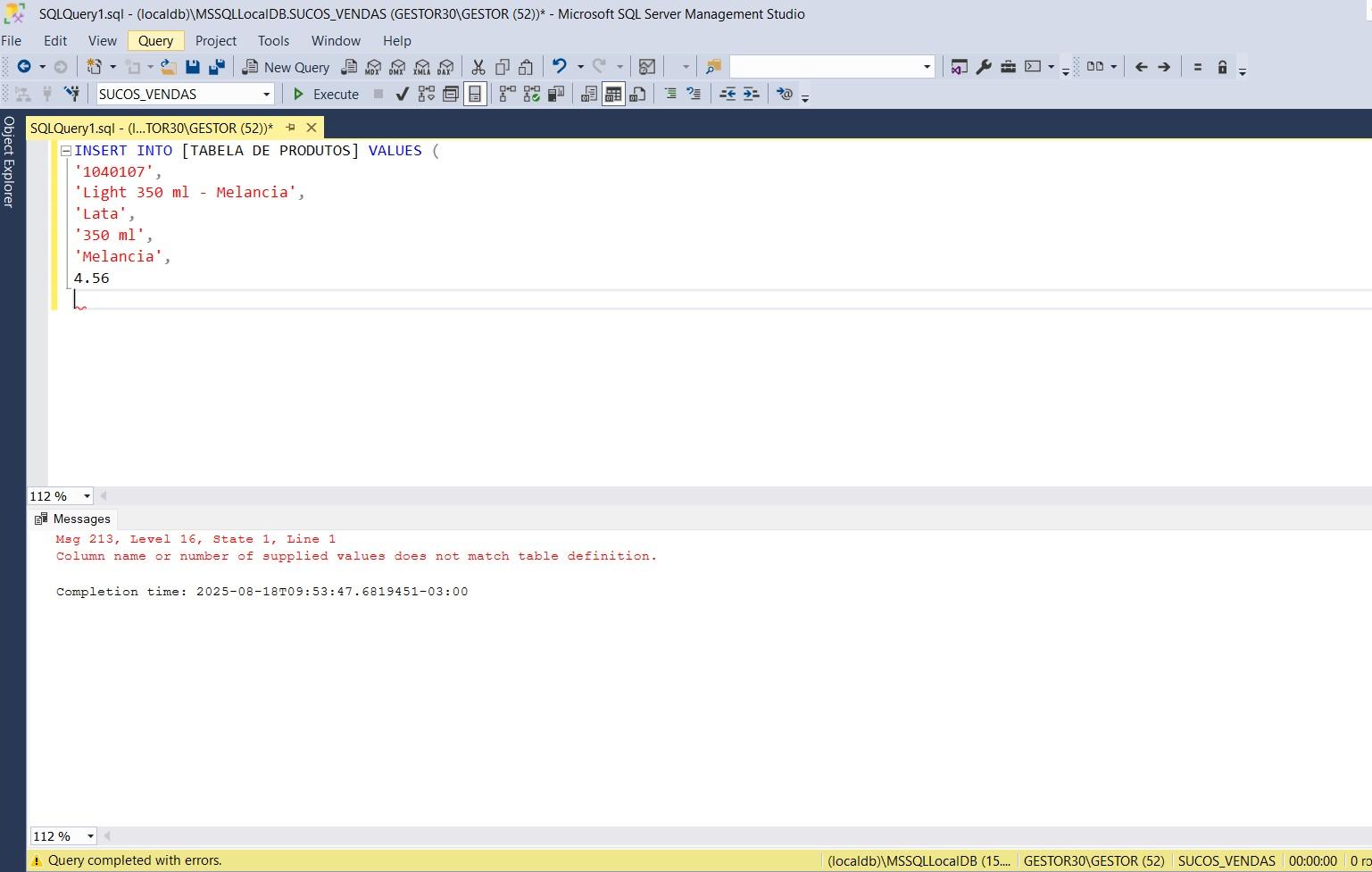Viewport: 1372px width, 872px height.
Task: Open the Activity Monitor icon
Action: click(647, 67)
